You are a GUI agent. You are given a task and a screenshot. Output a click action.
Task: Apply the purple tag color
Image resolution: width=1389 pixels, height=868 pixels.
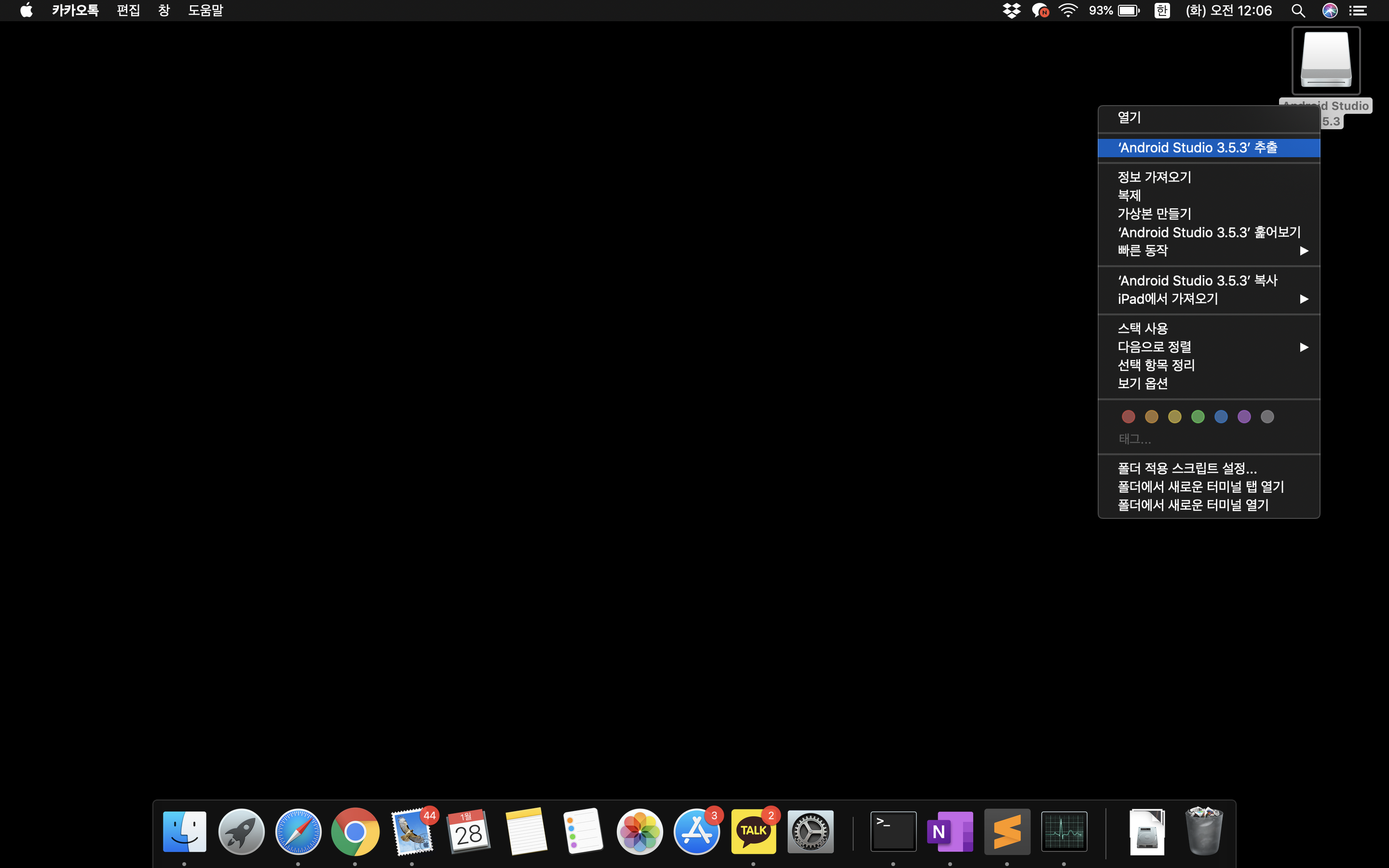click(x=1244, y=417)
